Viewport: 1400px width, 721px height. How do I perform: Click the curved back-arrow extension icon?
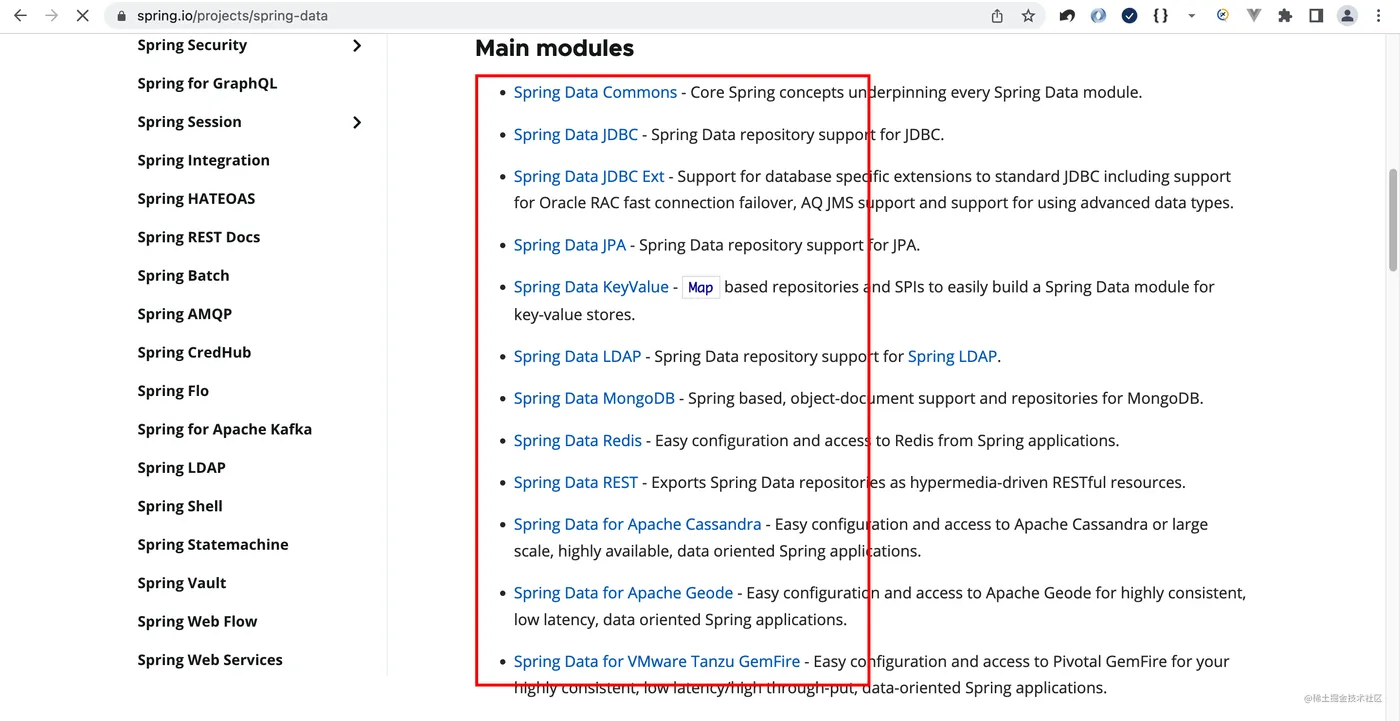pos(1067,16)
